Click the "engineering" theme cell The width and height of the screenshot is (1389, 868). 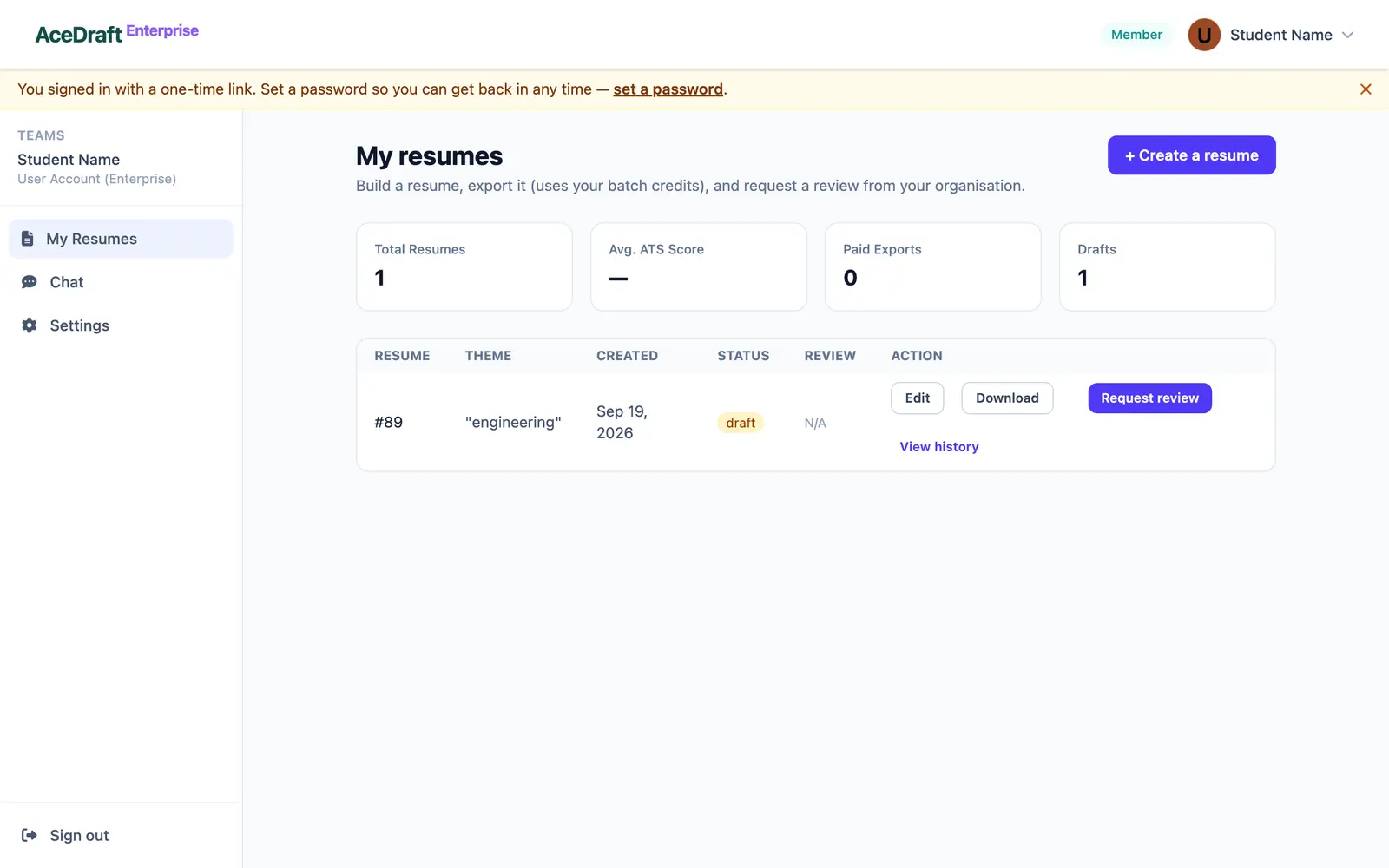[x=513, y=422]
